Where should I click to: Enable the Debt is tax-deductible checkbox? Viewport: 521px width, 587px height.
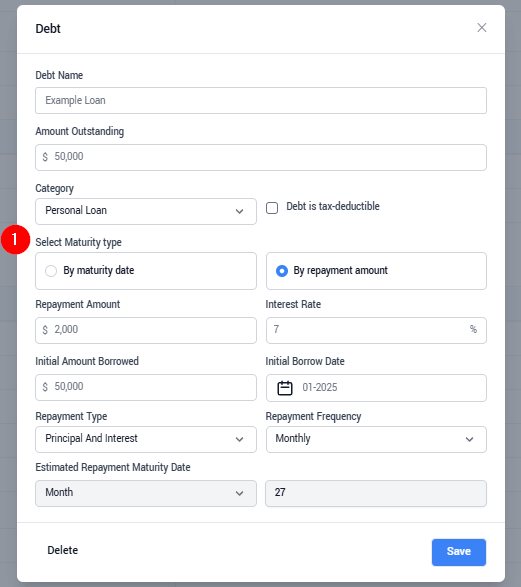(272, 208)
